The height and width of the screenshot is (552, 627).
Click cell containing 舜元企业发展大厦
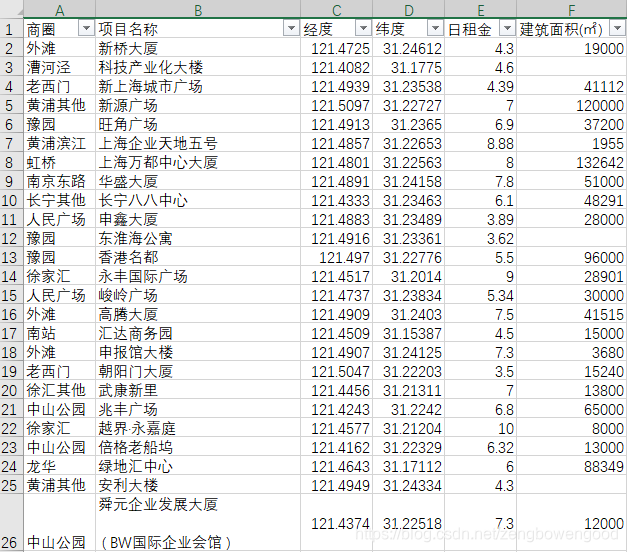tap(198, 523)
